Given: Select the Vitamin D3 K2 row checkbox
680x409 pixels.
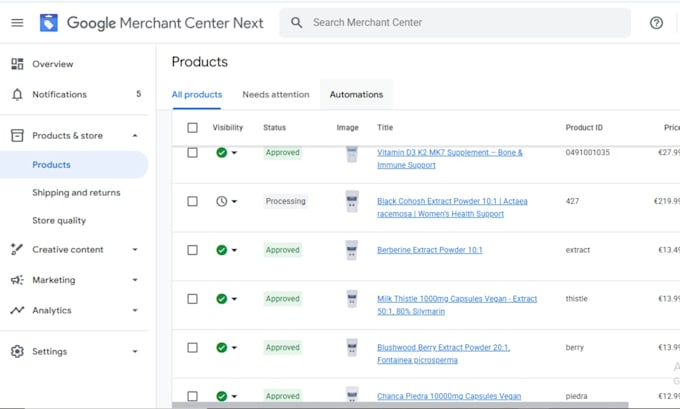Looking at the screenshot, I should pos(193,153).
